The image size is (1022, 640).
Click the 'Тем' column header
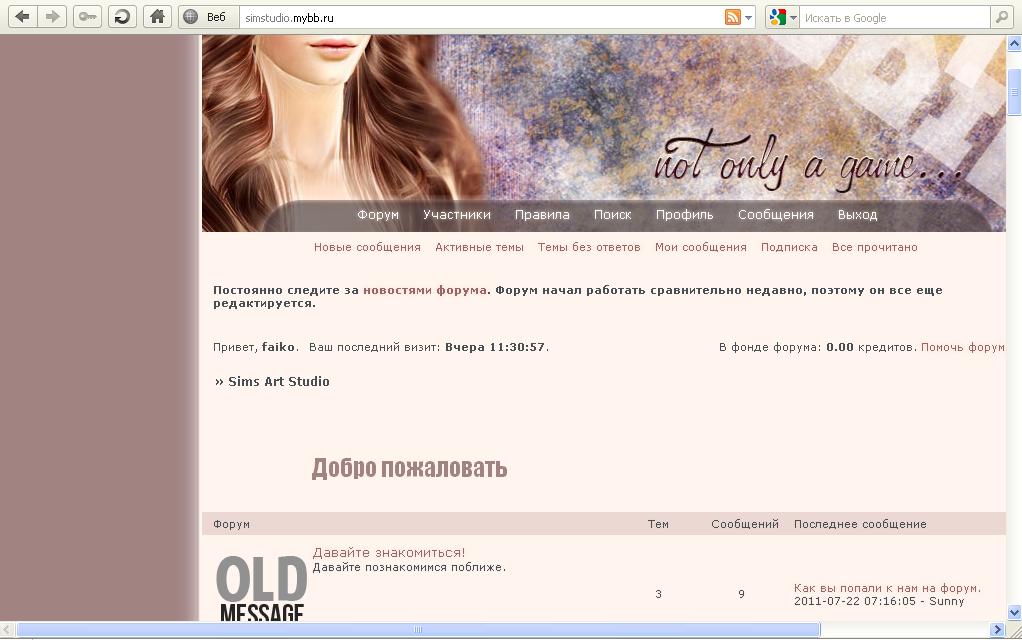coord(658,524)
